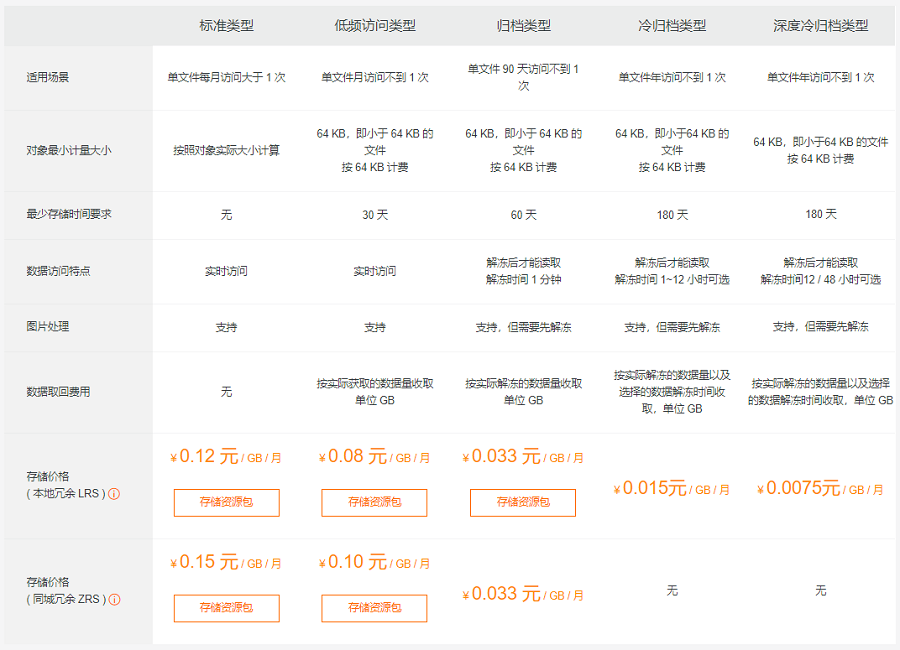Click the 单文件每月访问大于 1 次 cell

pos(226,78)
